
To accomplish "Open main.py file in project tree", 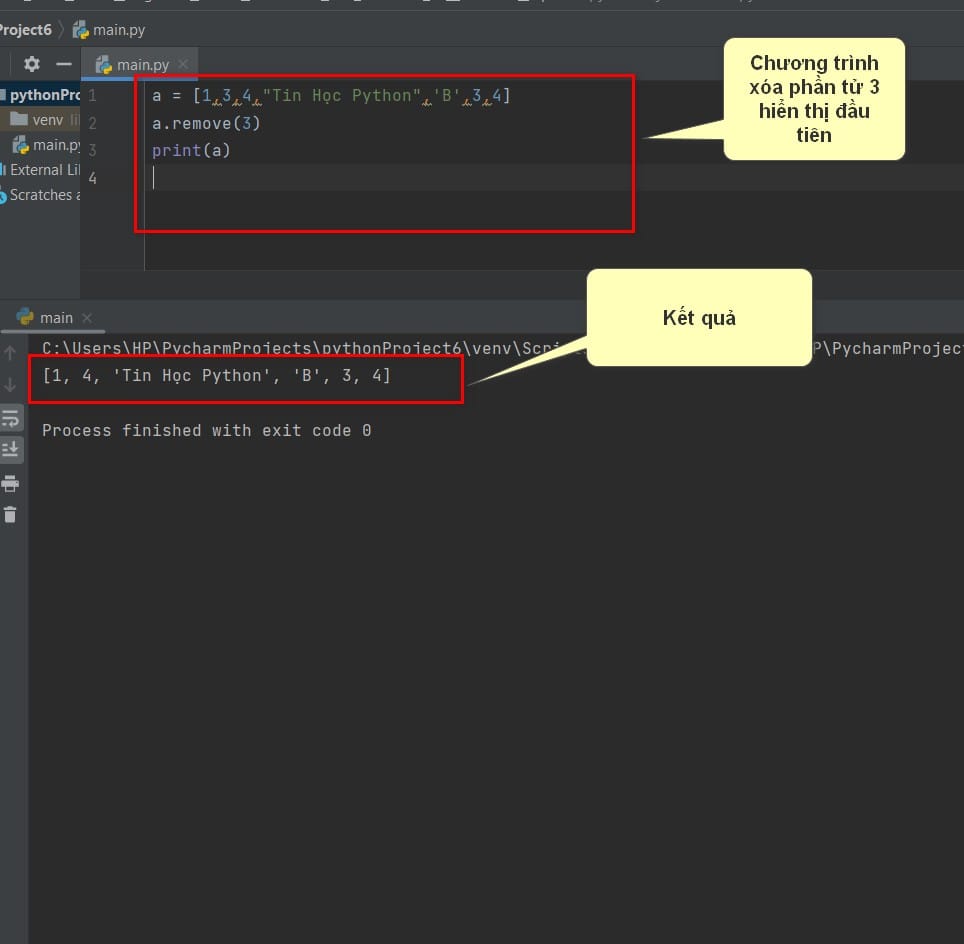I will coord(46,145).
